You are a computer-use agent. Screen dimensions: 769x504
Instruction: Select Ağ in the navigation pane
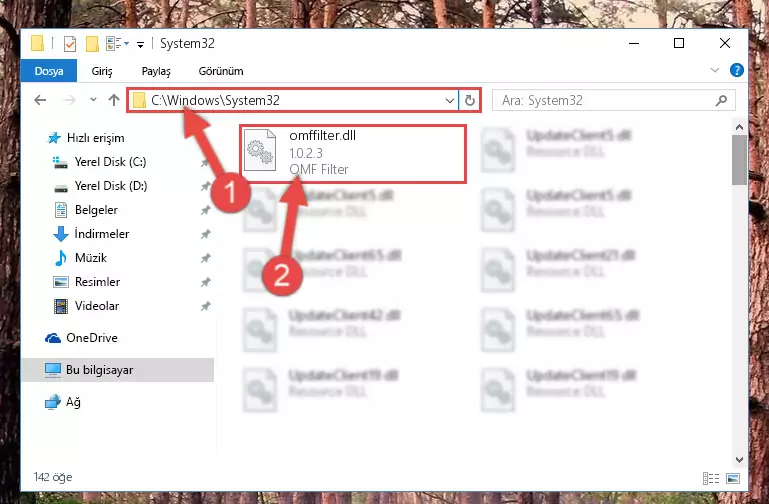coord(62,402)
